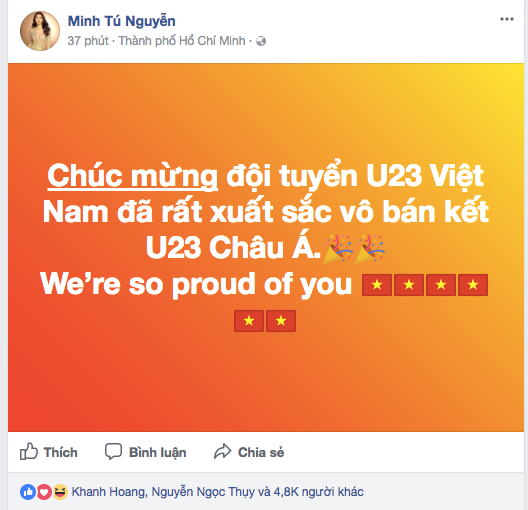Viewport: 528px width, 510px height.
Task: Click the Bình luận speech bubble icon
Action: tap(113, 452)
